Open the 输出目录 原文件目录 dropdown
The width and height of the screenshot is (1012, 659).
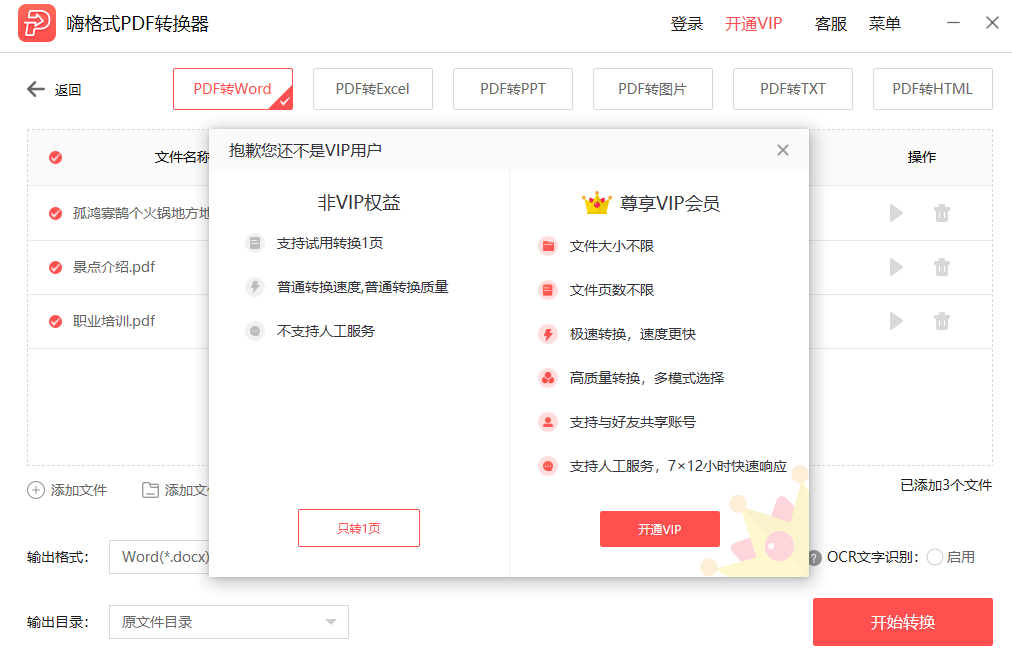click(228, 622)
